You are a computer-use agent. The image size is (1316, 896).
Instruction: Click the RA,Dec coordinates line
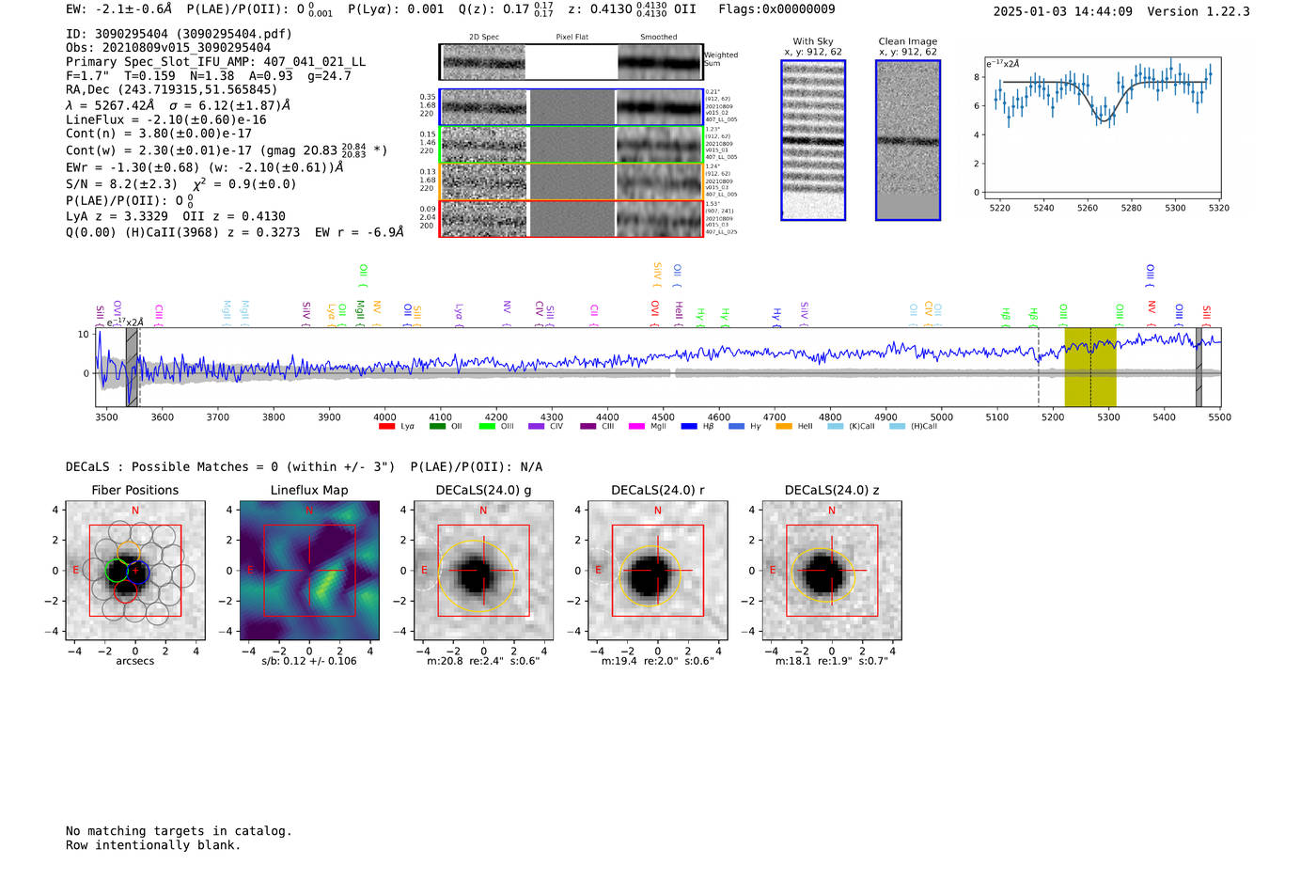pyautogui.click(x=171, y=89)
